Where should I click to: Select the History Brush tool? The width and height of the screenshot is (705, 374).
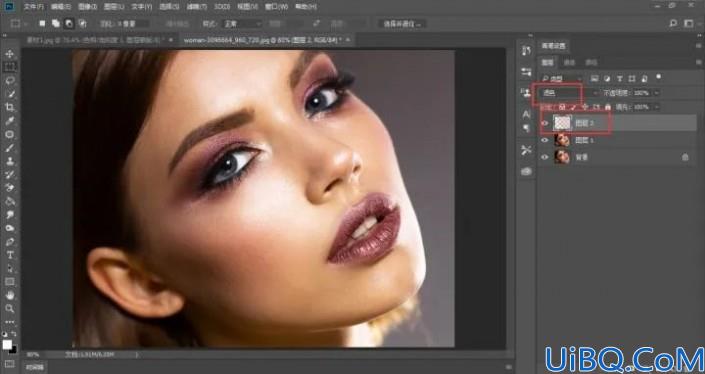[x=9, y=174]
